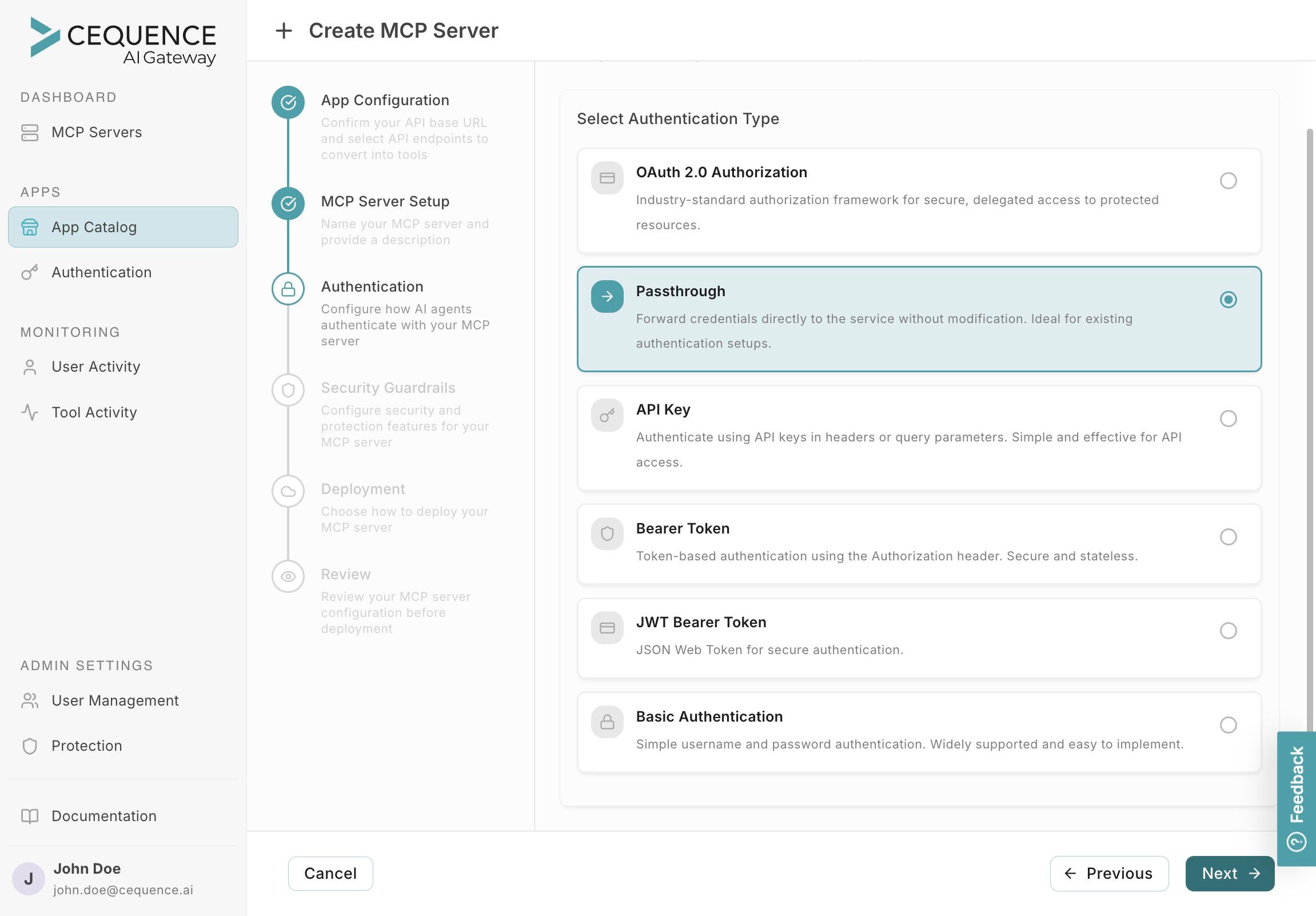
Task: Click the John Doe user avatar
Action: click(x=29, y=879)
